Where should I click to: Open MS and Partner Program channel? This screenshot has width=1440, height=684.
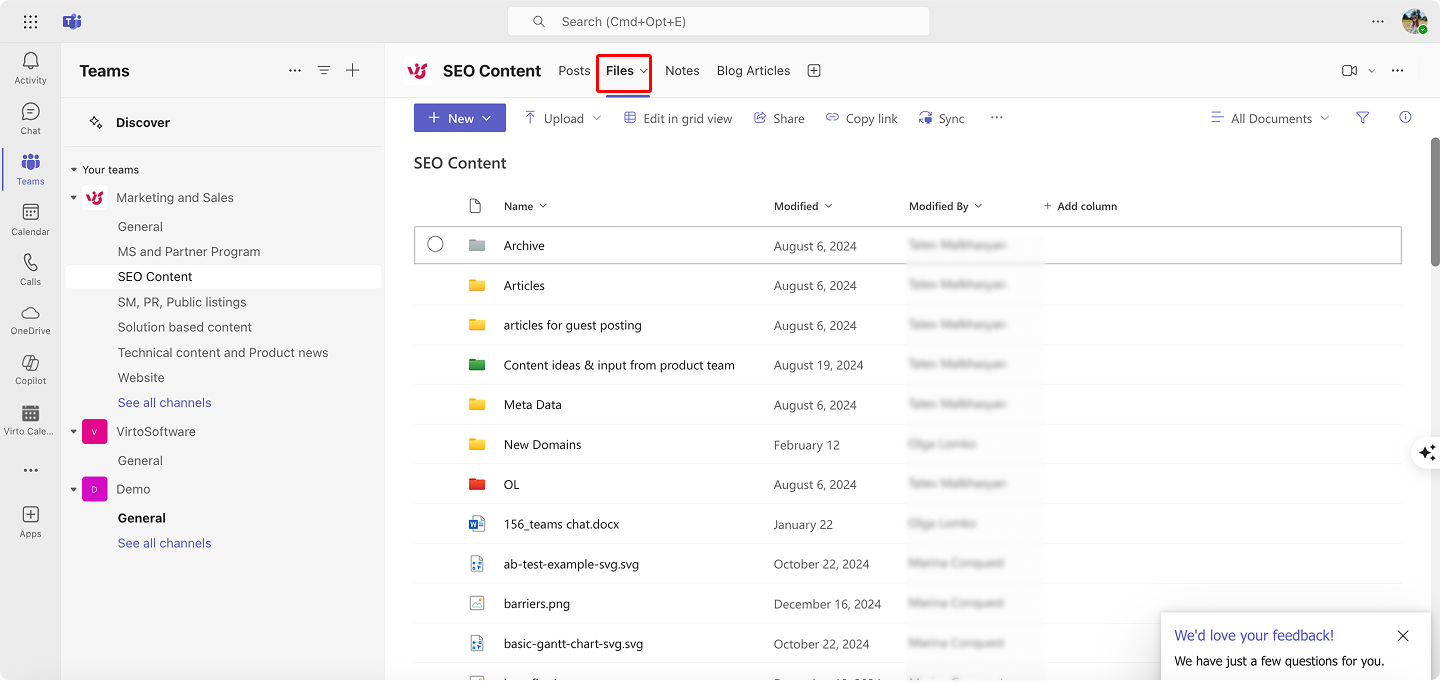pos(189,252)
